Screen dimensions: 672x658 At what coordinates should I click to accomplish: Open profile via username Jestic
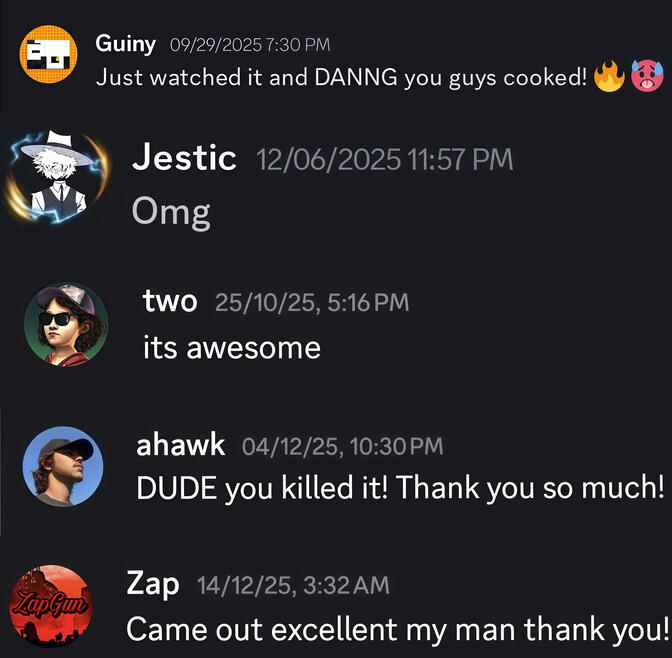tap(184, 158)
